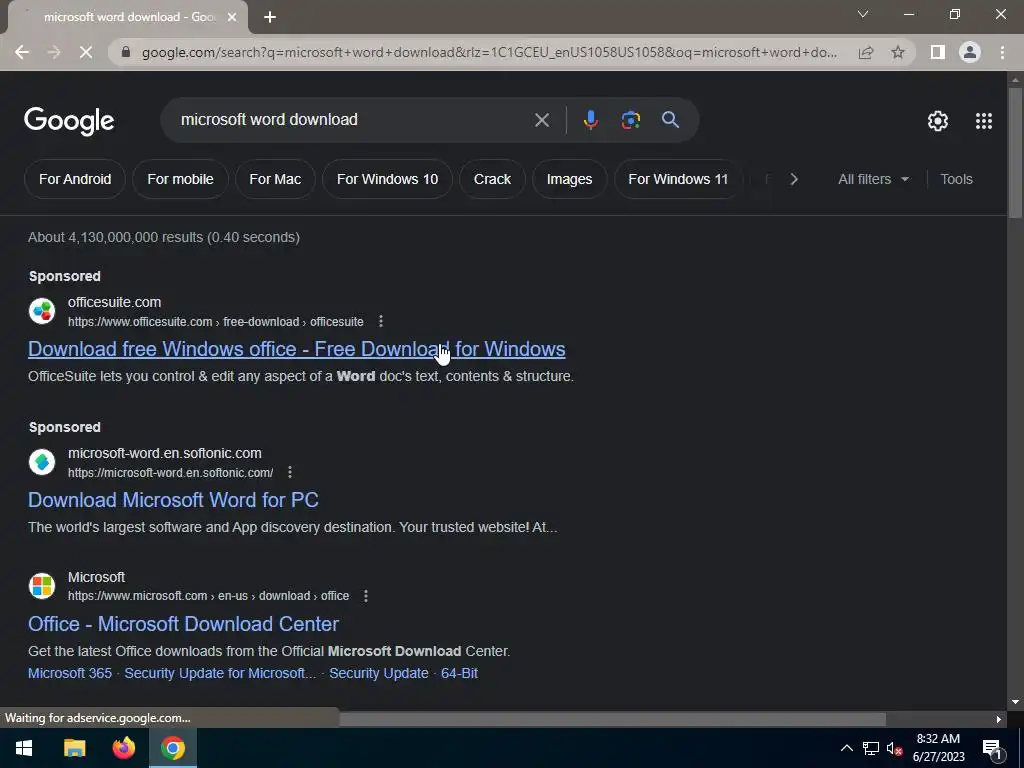Open Office - Microsoft Download Center link
This screenshot has width=1024, height=768.
[x=184, y=624]
